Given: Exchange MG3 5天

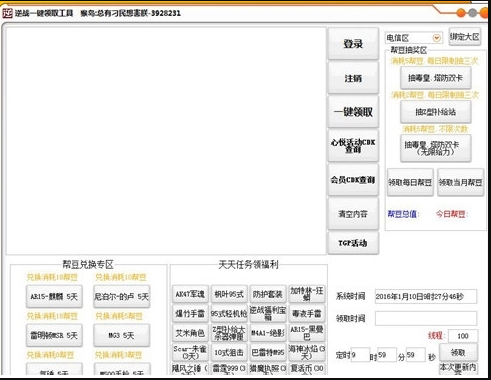Looking at the screenshot, I should click(122, 335).
